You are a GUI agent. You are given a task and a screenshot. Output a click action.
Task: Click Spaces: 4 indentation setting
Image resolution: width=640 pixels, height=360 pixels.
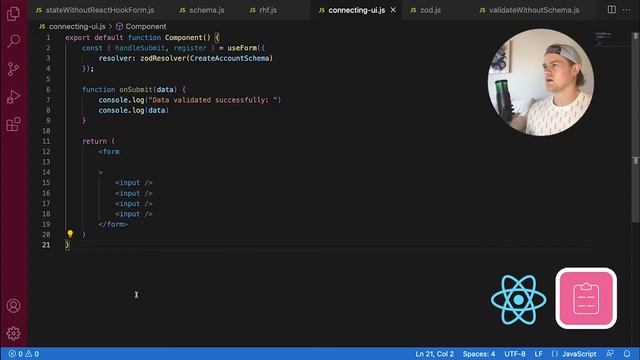click(479, 354)
